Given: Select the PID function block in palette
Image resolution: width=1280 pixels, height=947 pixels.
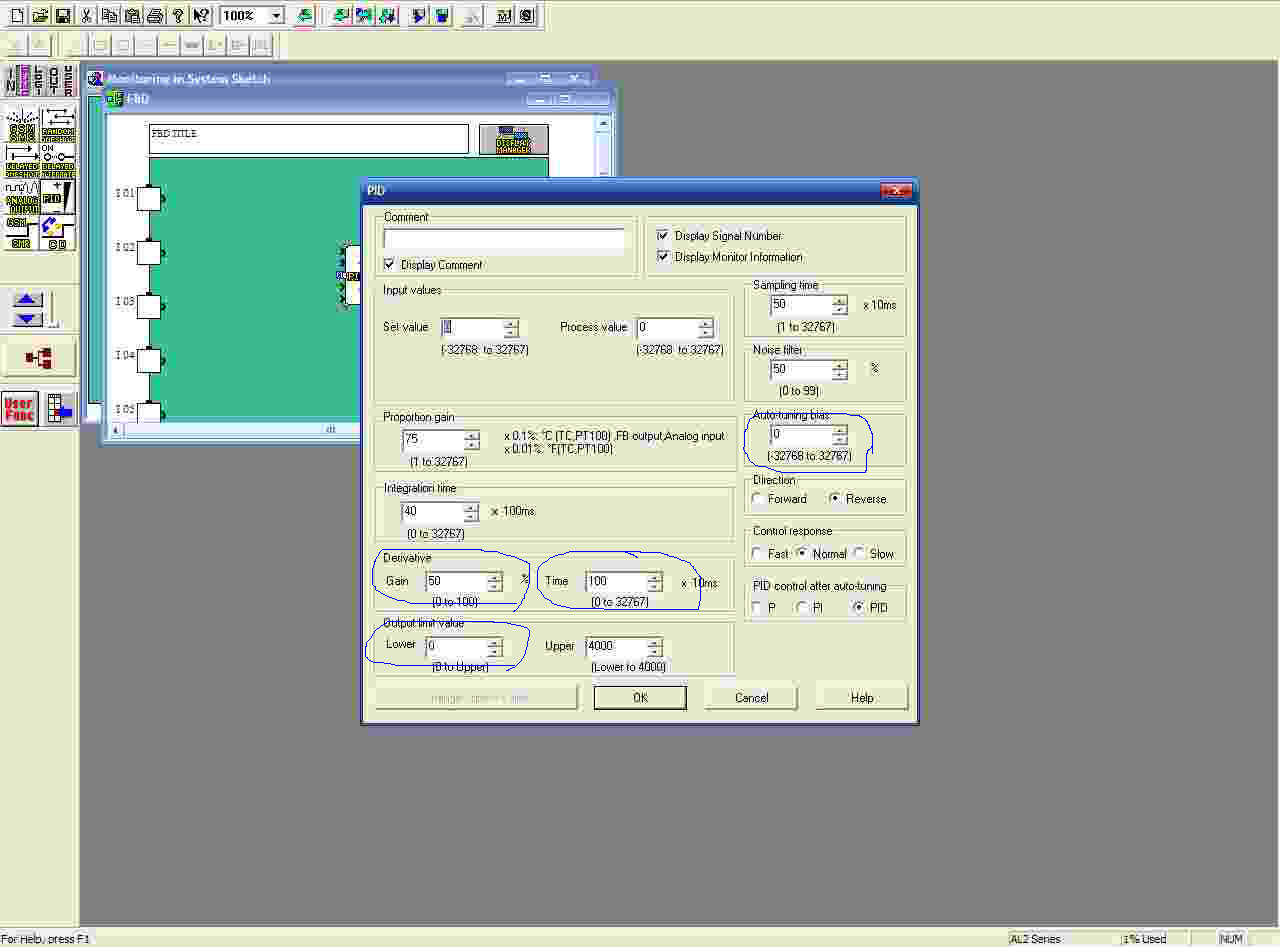Looking at the screenshot, I should 58,197.
